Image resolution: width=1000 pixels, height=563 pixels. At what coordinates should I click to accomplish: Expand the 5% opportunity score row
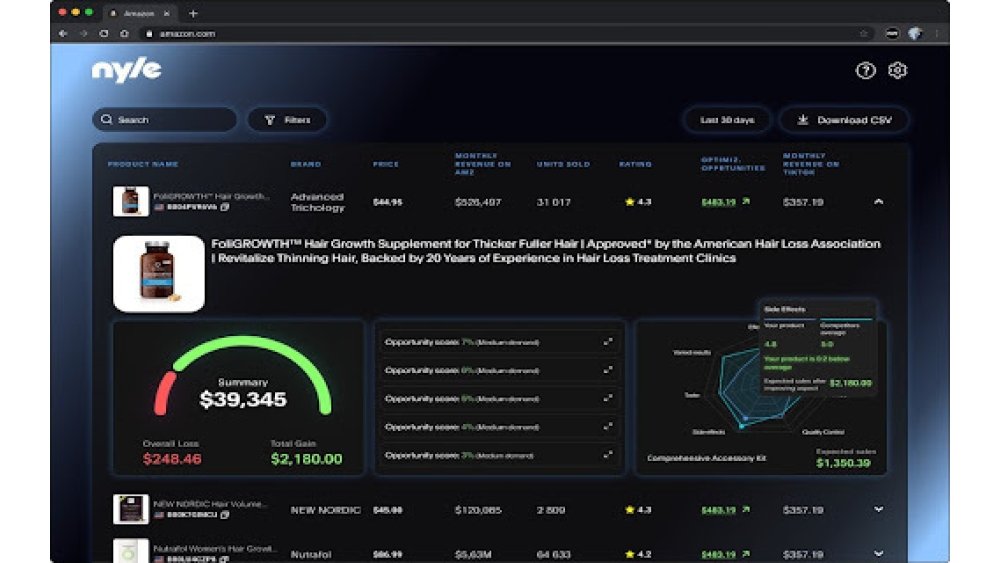[x=608, y=398]
